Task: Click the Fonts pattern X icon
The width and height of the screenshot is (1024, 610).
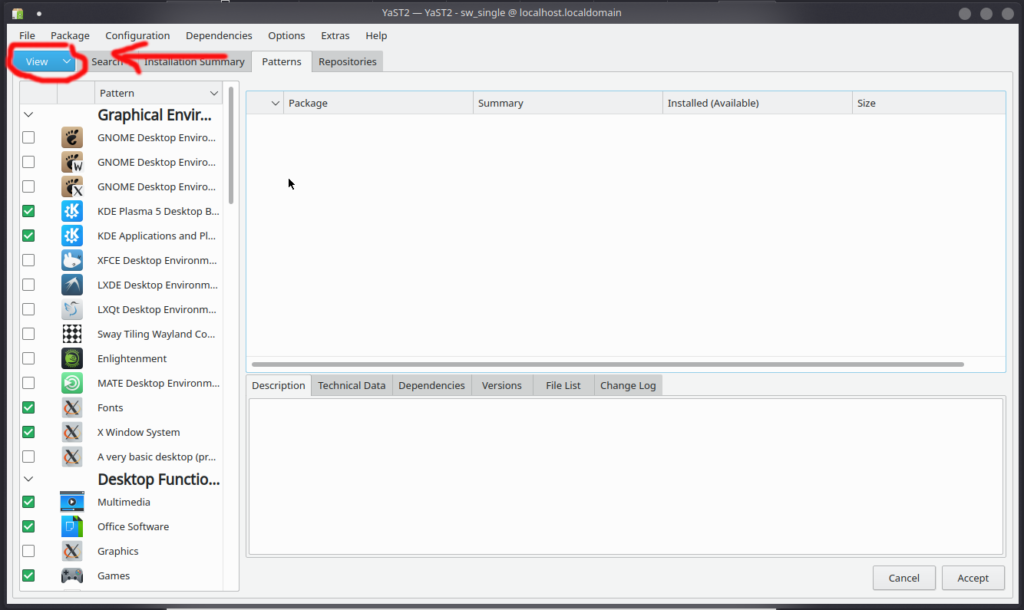Action: point(72,408)
